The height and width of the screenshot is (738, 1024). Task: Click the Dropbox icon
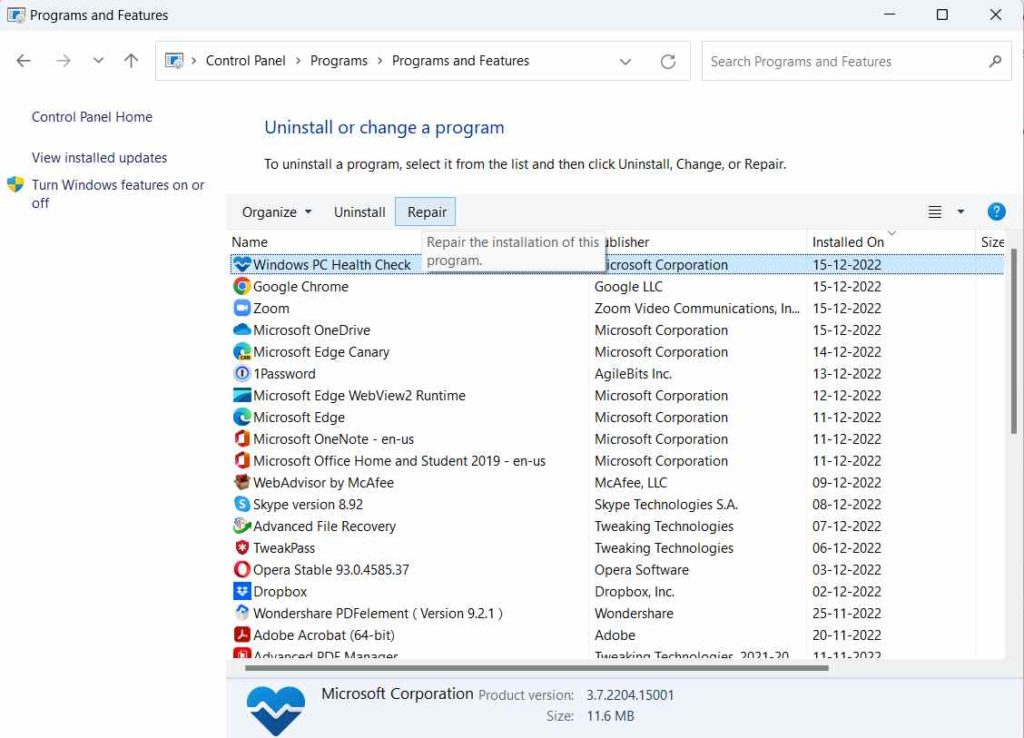242,591
